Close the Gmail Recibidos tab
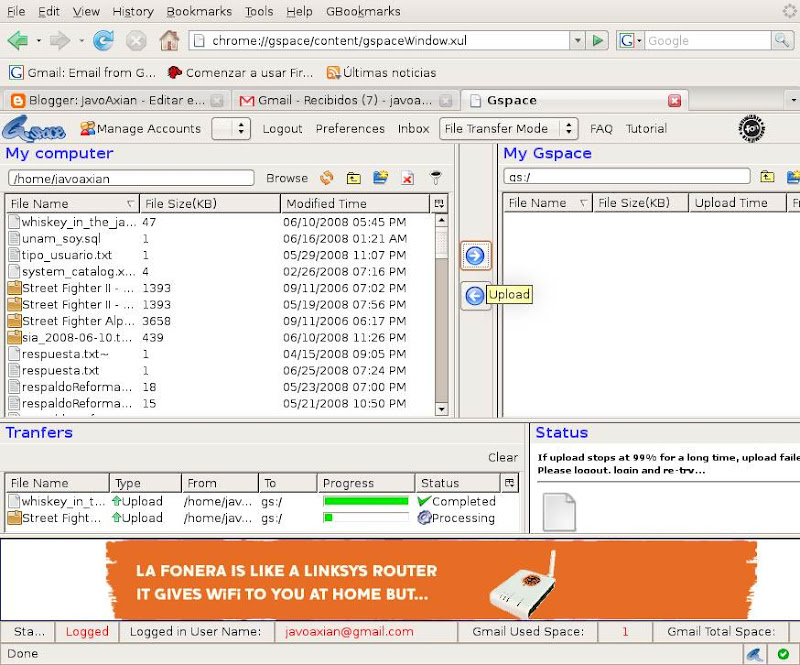Image resolution: width=800 pixels, height=665 pixels. [445, 101]
